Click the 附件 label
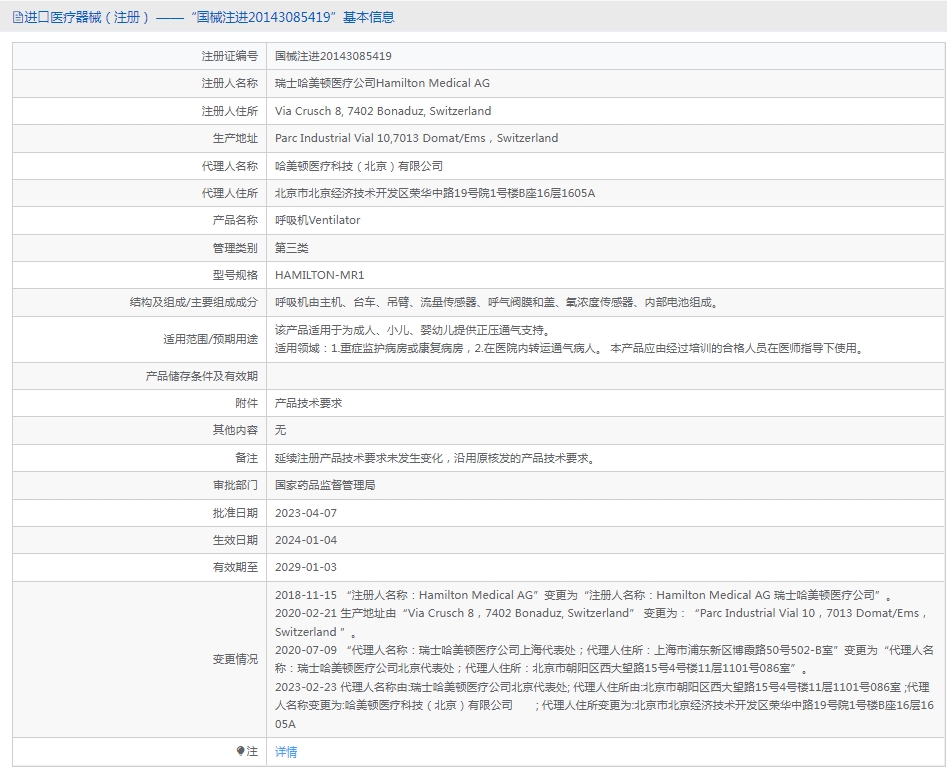Viewport: 947px width, 768px height. coord(246,403)
